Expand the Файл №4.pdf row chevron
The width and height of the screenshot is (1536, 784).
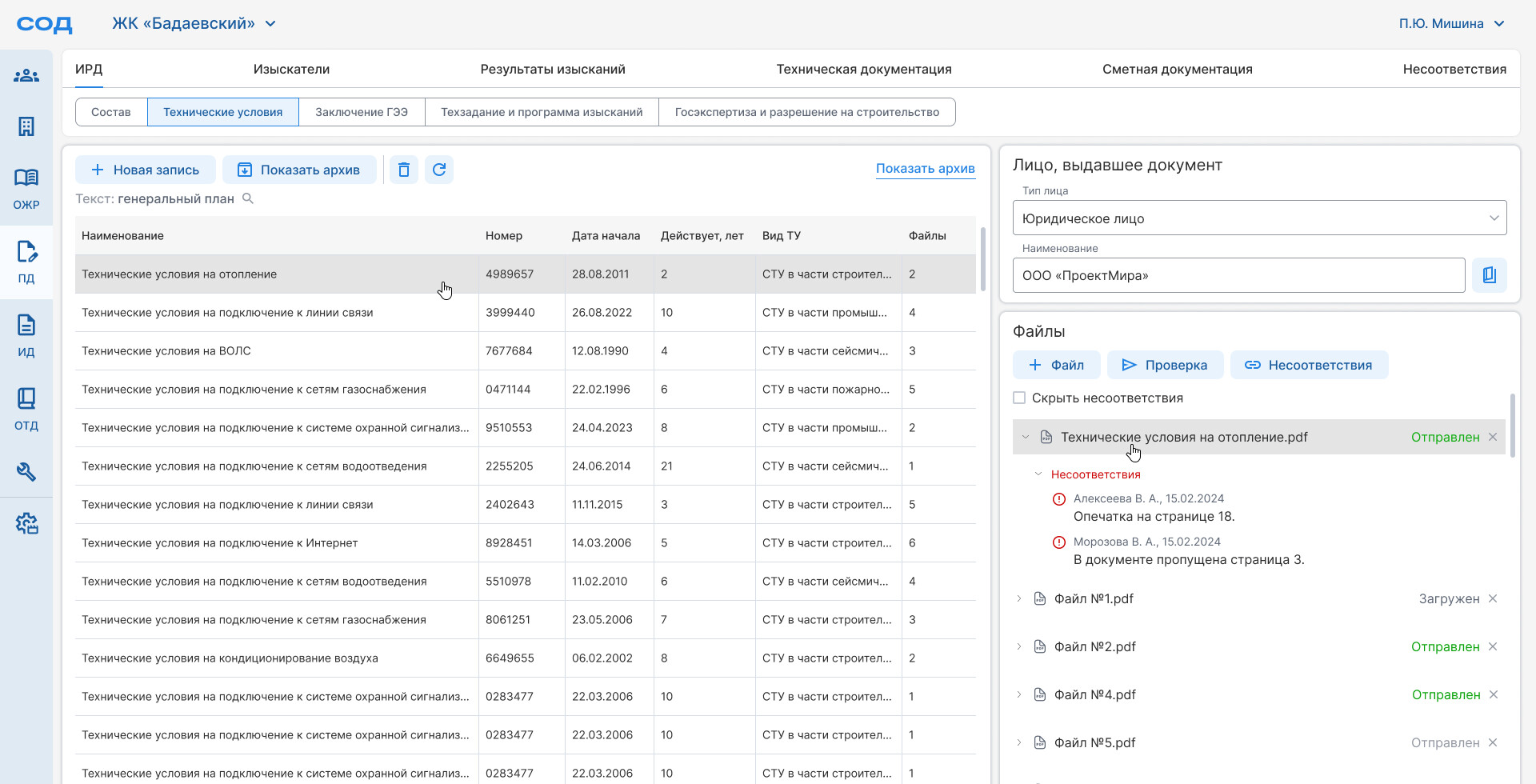(1019, 694)
